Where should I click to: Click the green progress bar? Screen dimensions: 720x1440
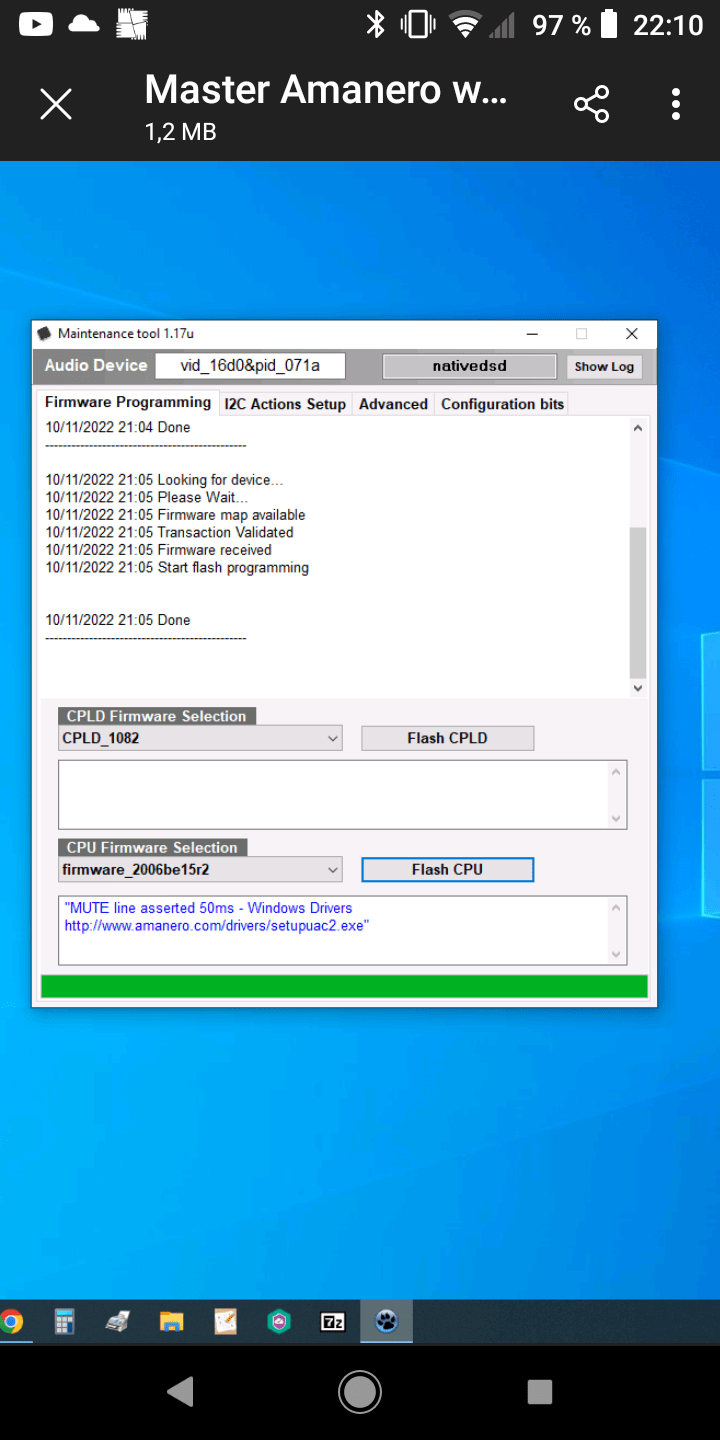click(344, 986)
